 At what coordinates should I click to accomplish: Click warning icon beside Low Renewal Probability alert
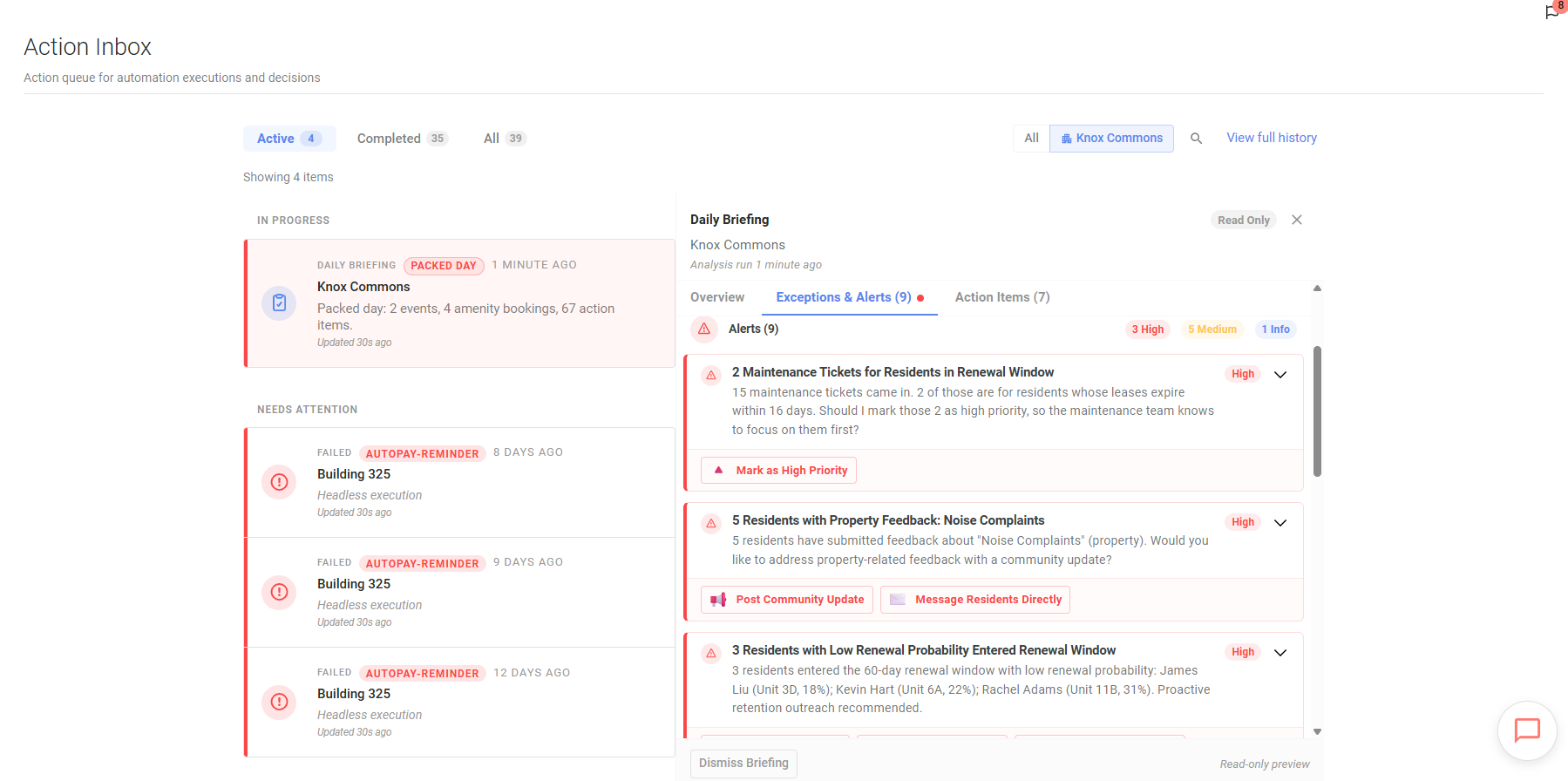click(711, 653)
